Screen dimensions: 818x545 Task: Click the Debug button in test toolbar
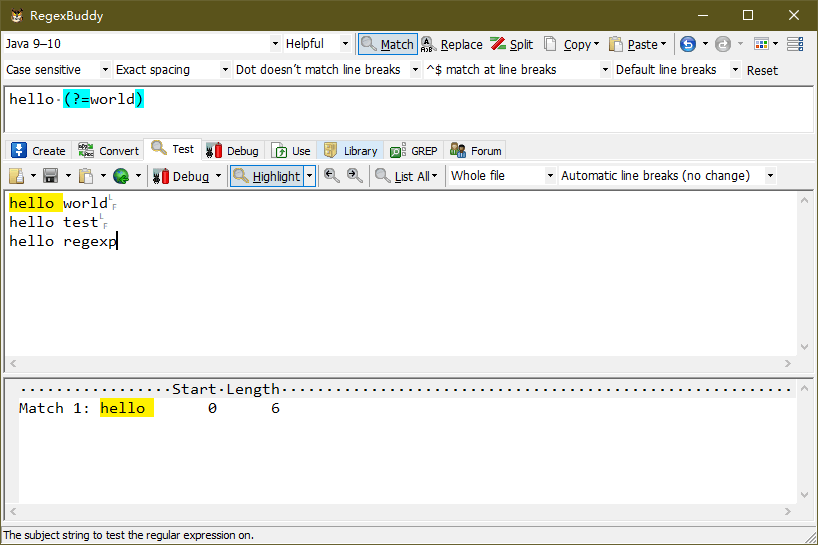(x=182, y=176)
